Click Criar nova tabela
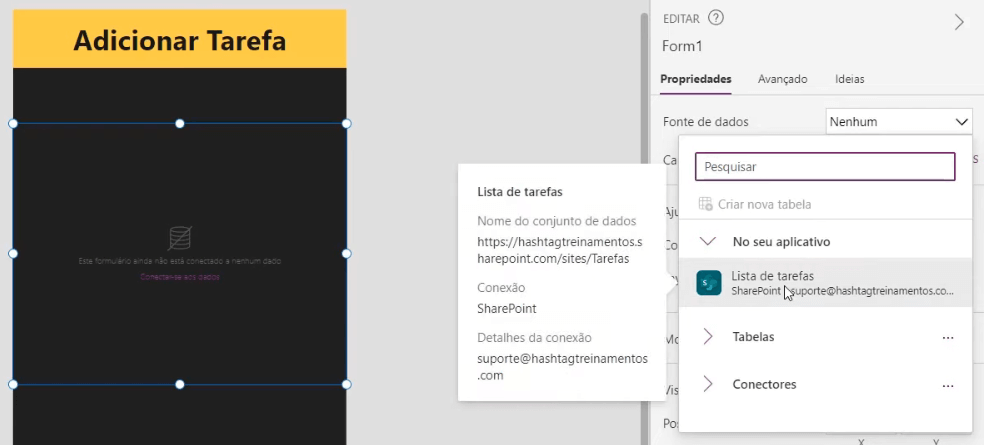Screen dimensions: 984x445 [764, 205]
